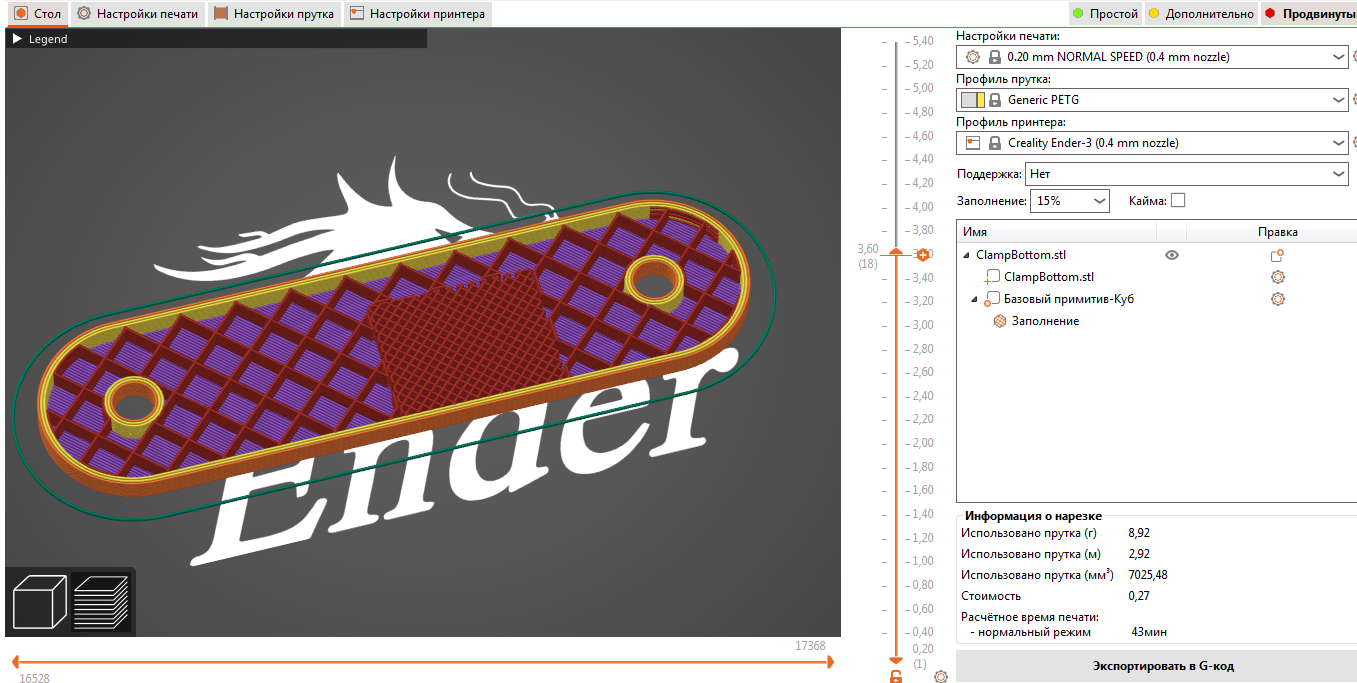Click the 0,27 cost value
The height and width of the screenshot is (683, 1357).
pos(1139,596)
